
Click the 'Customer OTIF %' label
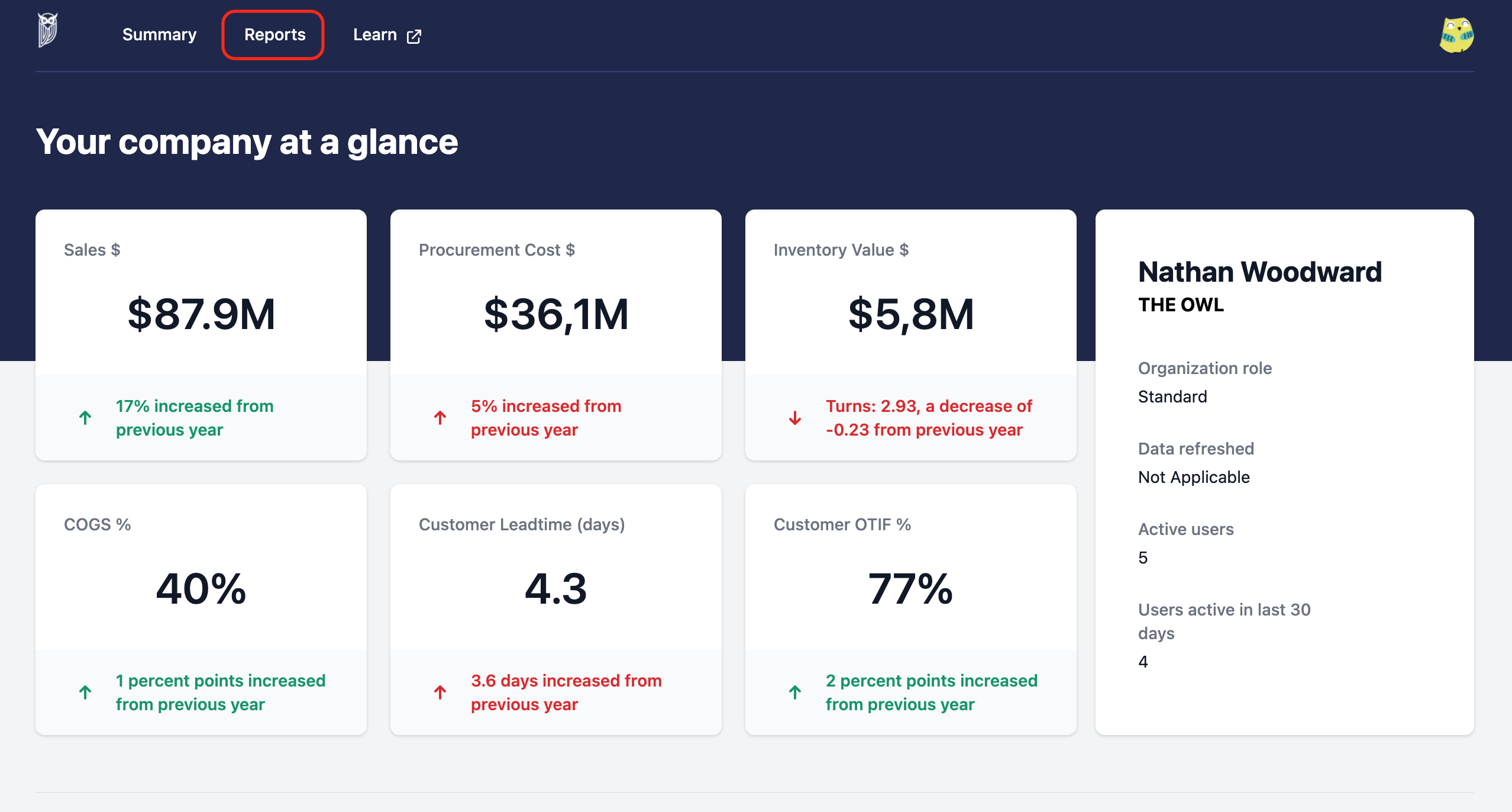(842, 524)
